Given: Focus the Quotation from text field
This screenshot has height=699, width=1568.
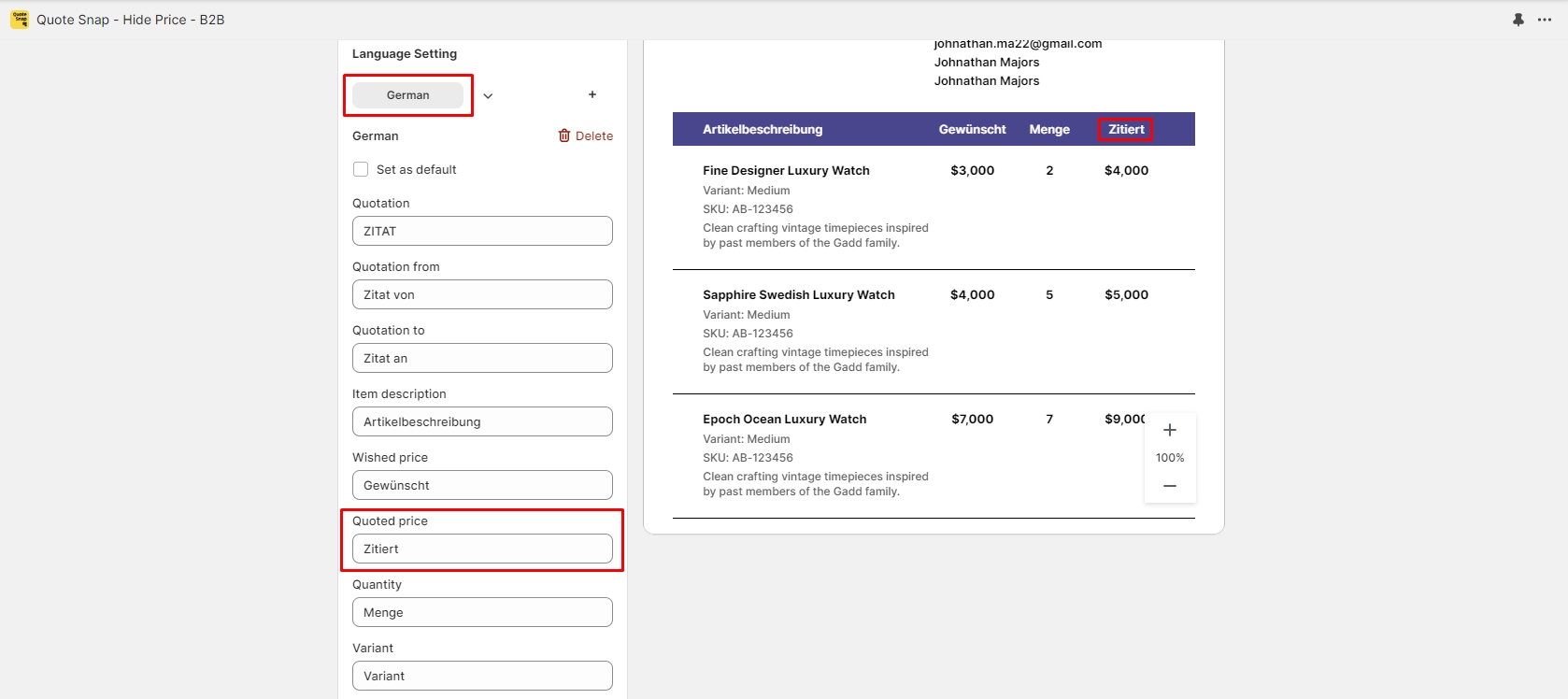Looking at the screenshot, I should click(x=482, y=294).
